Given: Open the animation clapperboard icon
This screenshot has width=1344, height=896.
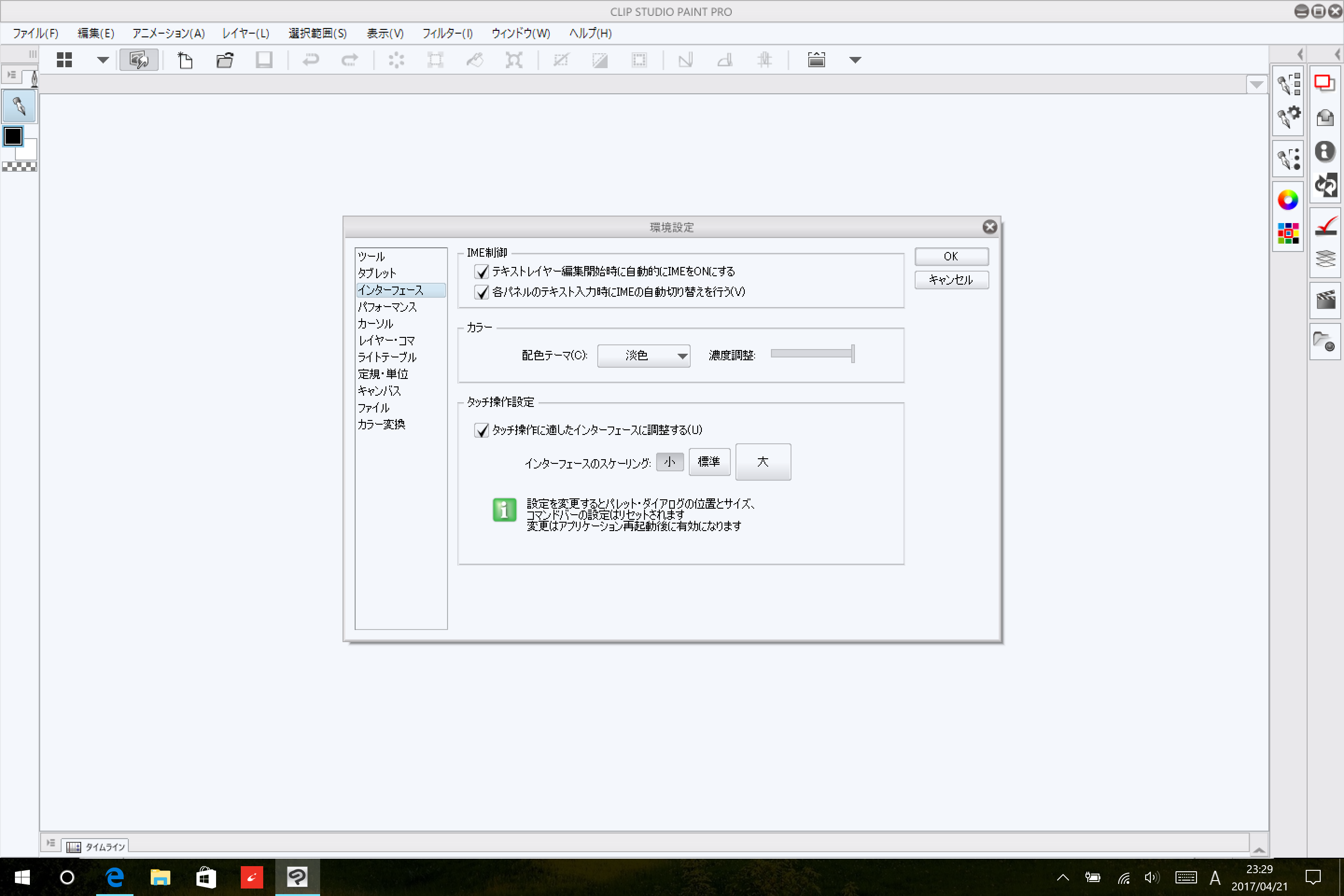Looking at the screenshot, I should point(1325,300).
